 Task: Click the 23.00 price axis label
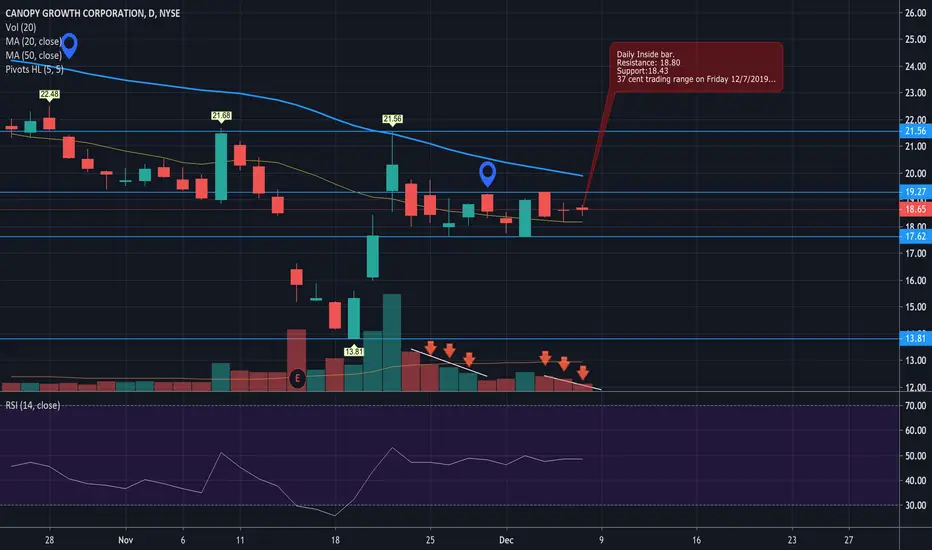[x=915, y=93]
